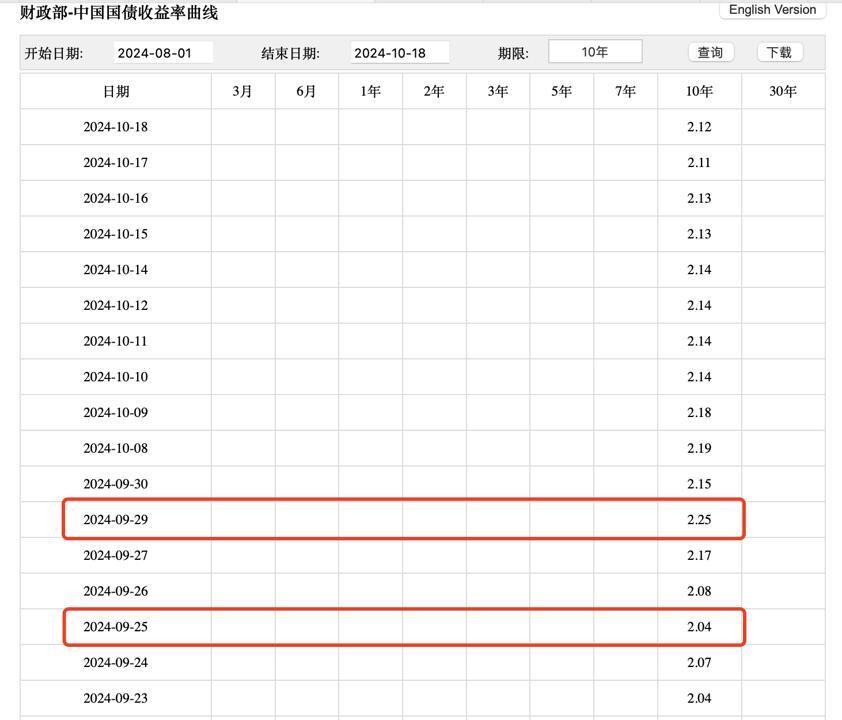842x720 pixels.
Task: Click the 2.12 yield for 2024-10-18
Action: point(699,127)
